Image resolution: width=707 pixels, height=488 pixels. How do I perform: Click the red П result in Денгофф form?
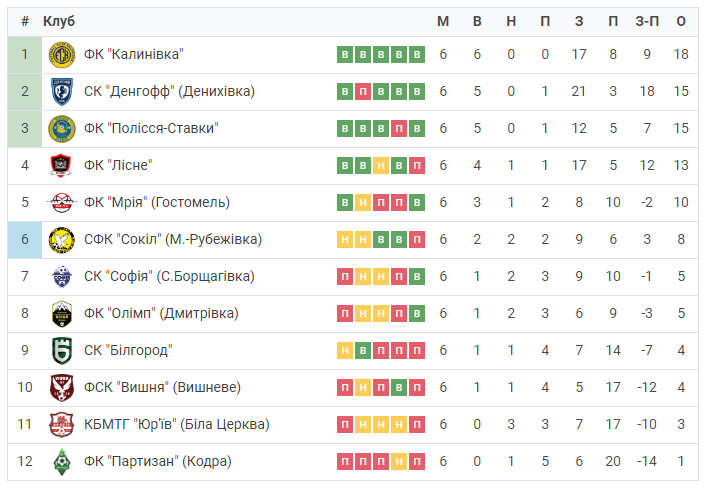click(x=363, y=92)
